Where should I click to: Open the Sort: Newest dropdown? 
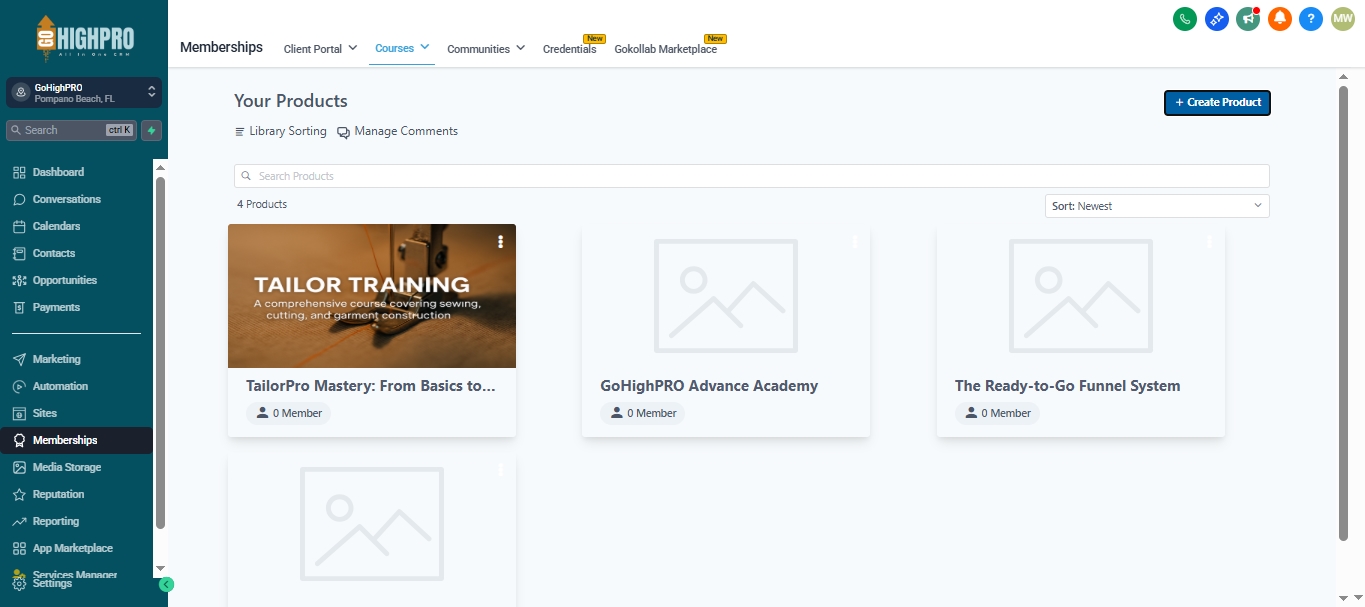[x=1157, y=206]
